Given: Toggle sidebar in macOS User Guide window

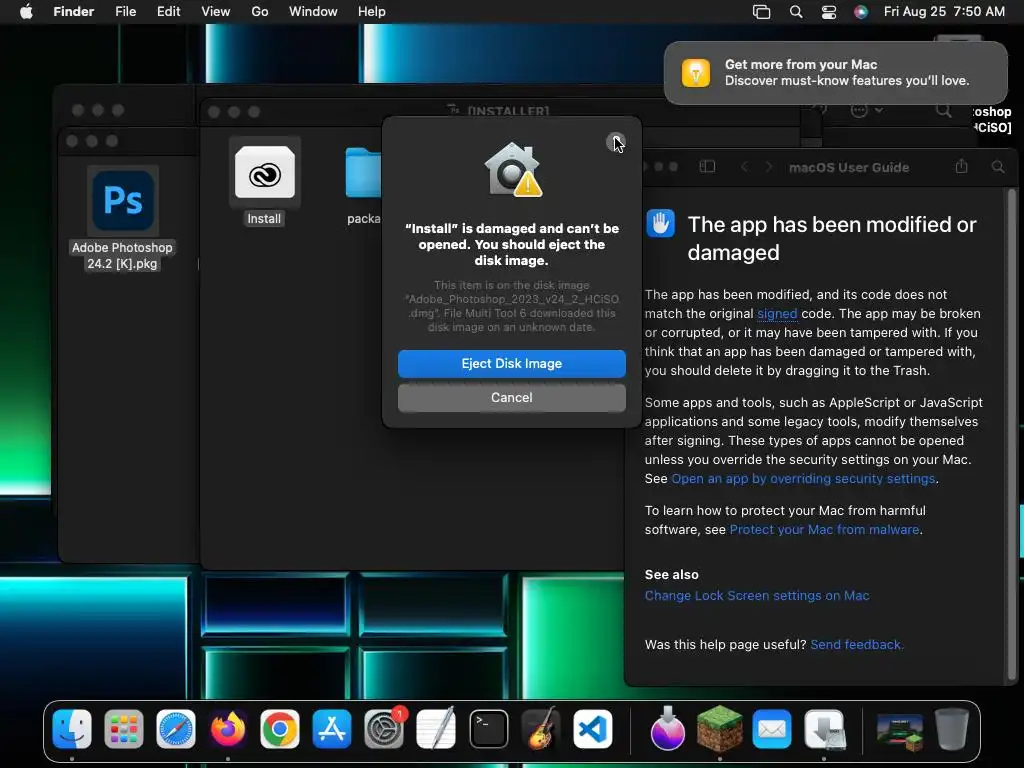Looking at the screenshot, I should point(707,167).
